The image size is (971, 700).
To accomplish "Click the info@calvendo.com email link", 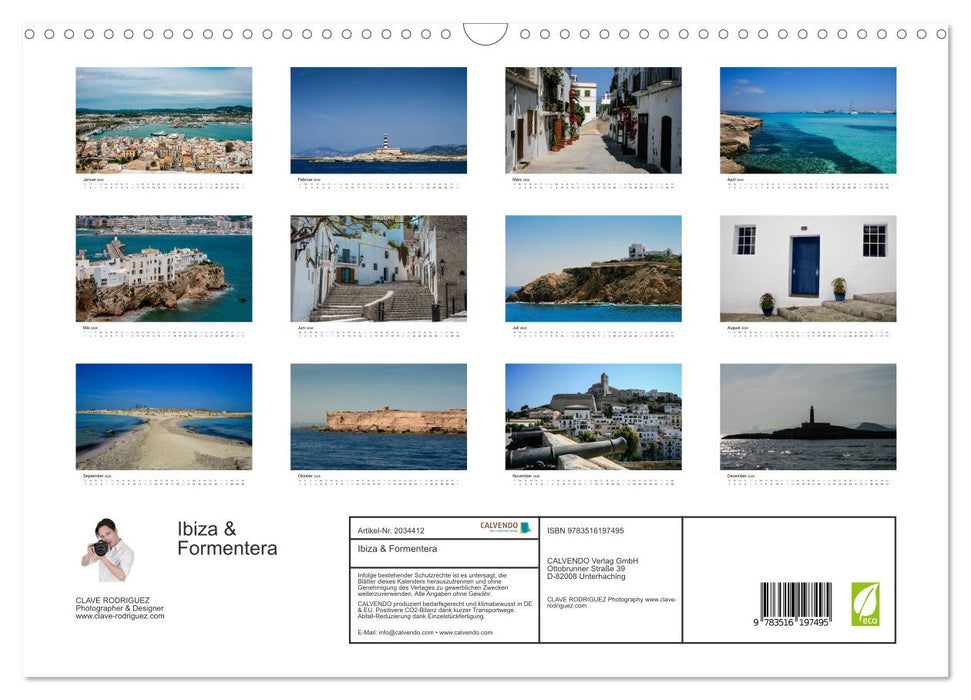I will coord(405,632).
